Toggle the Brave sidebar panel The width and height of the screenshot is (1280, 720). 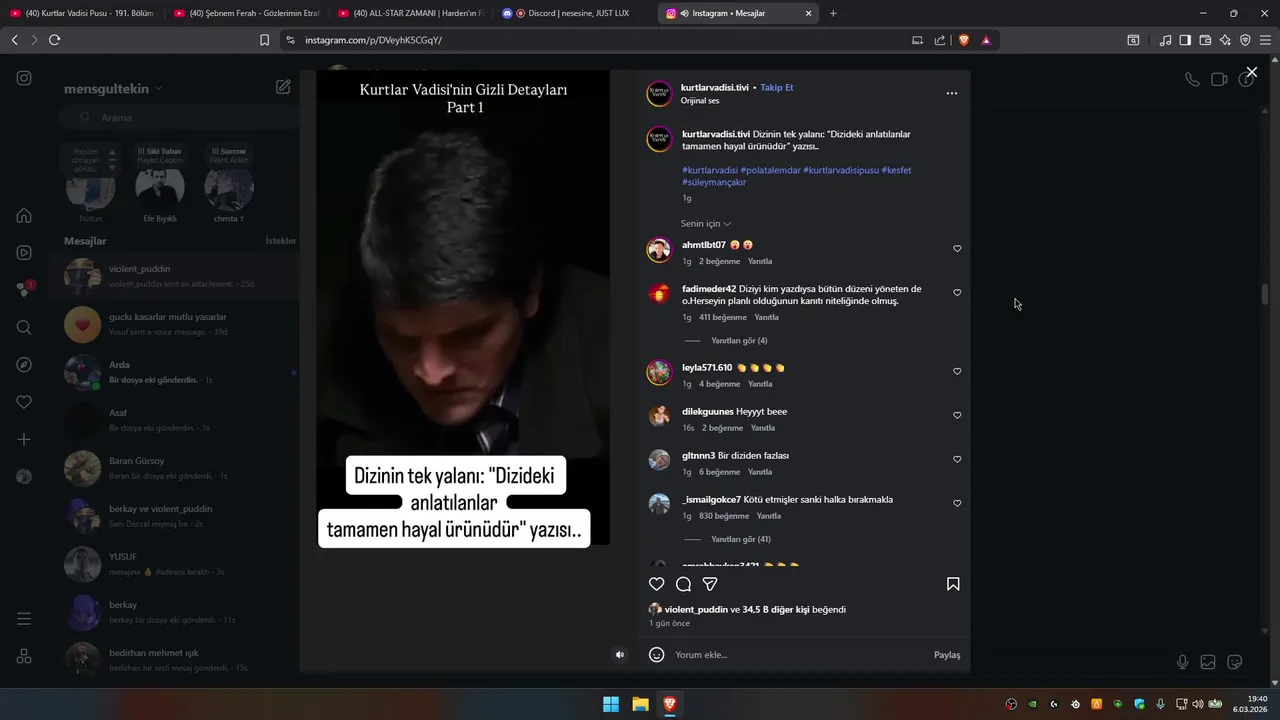click(1185, 40)
